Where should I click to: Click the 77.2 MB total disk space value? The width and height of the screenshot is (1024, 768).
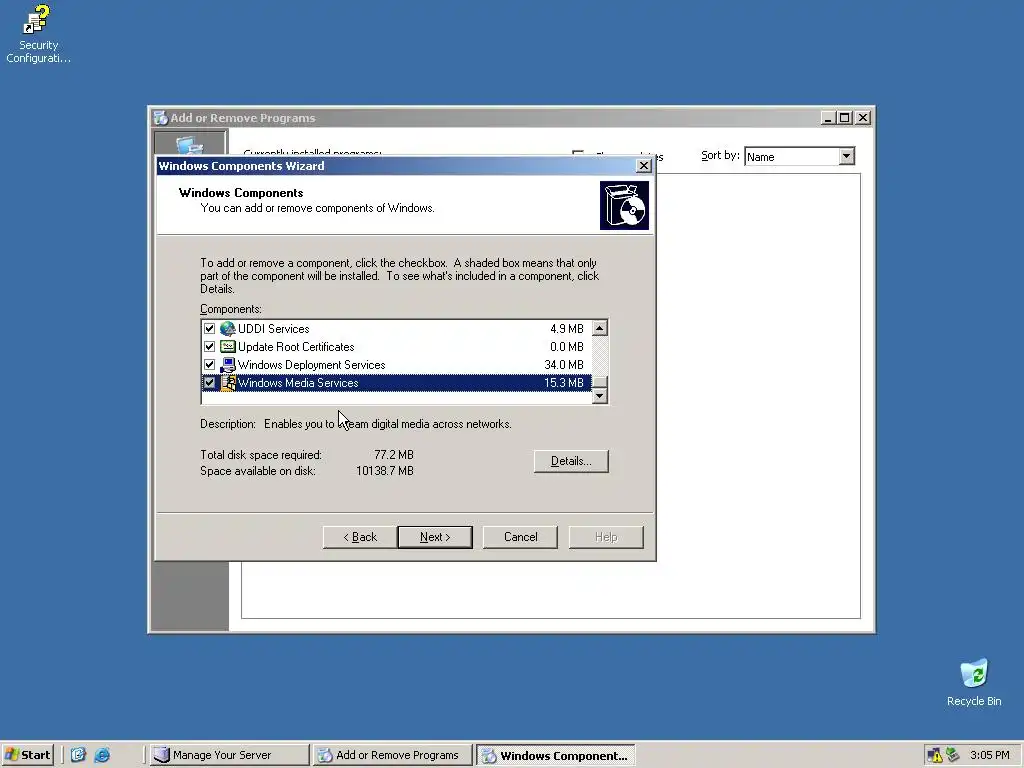(x=394, y=455)
